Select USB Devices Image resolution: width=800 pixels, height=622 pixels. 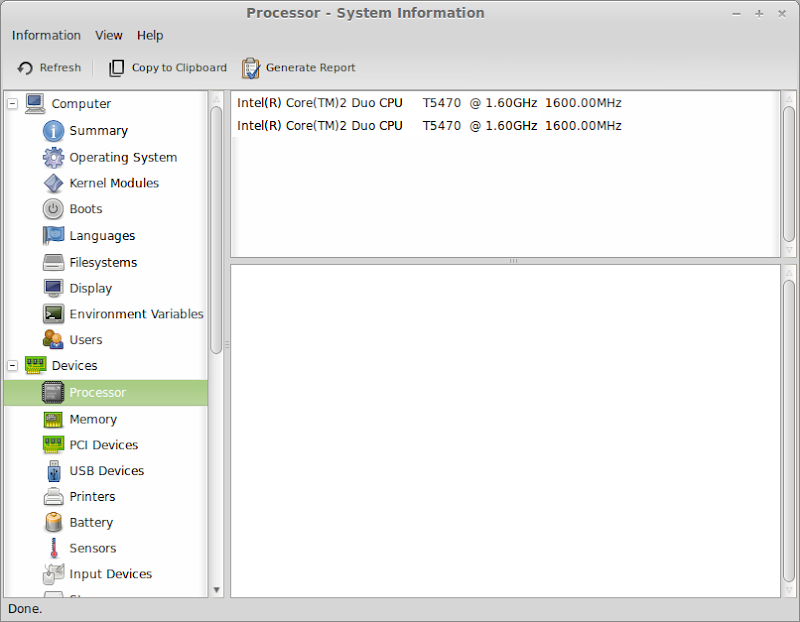click(106, 470)
